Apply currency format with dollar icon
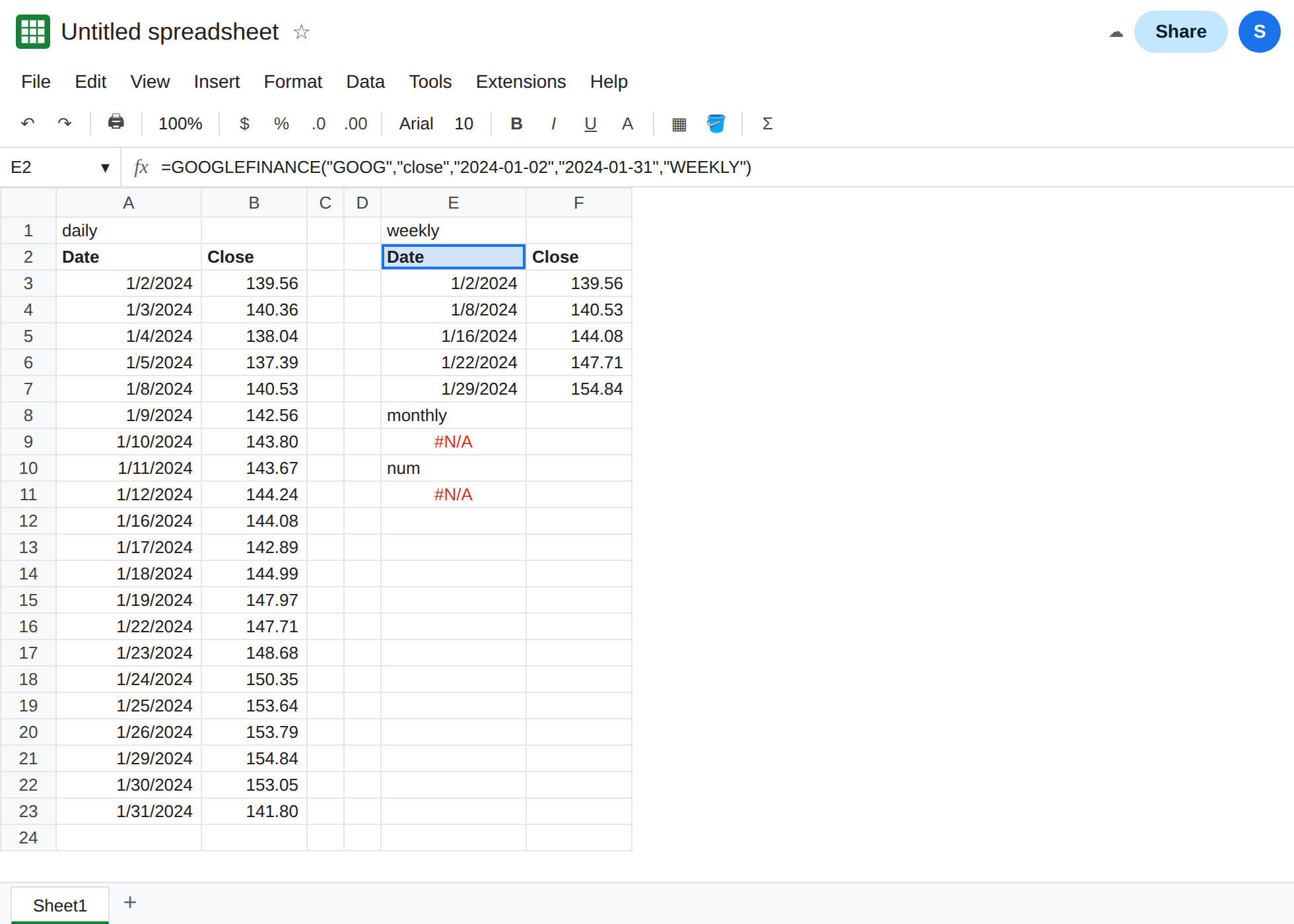The image size is (1294, 924). (x=244, y=123)
